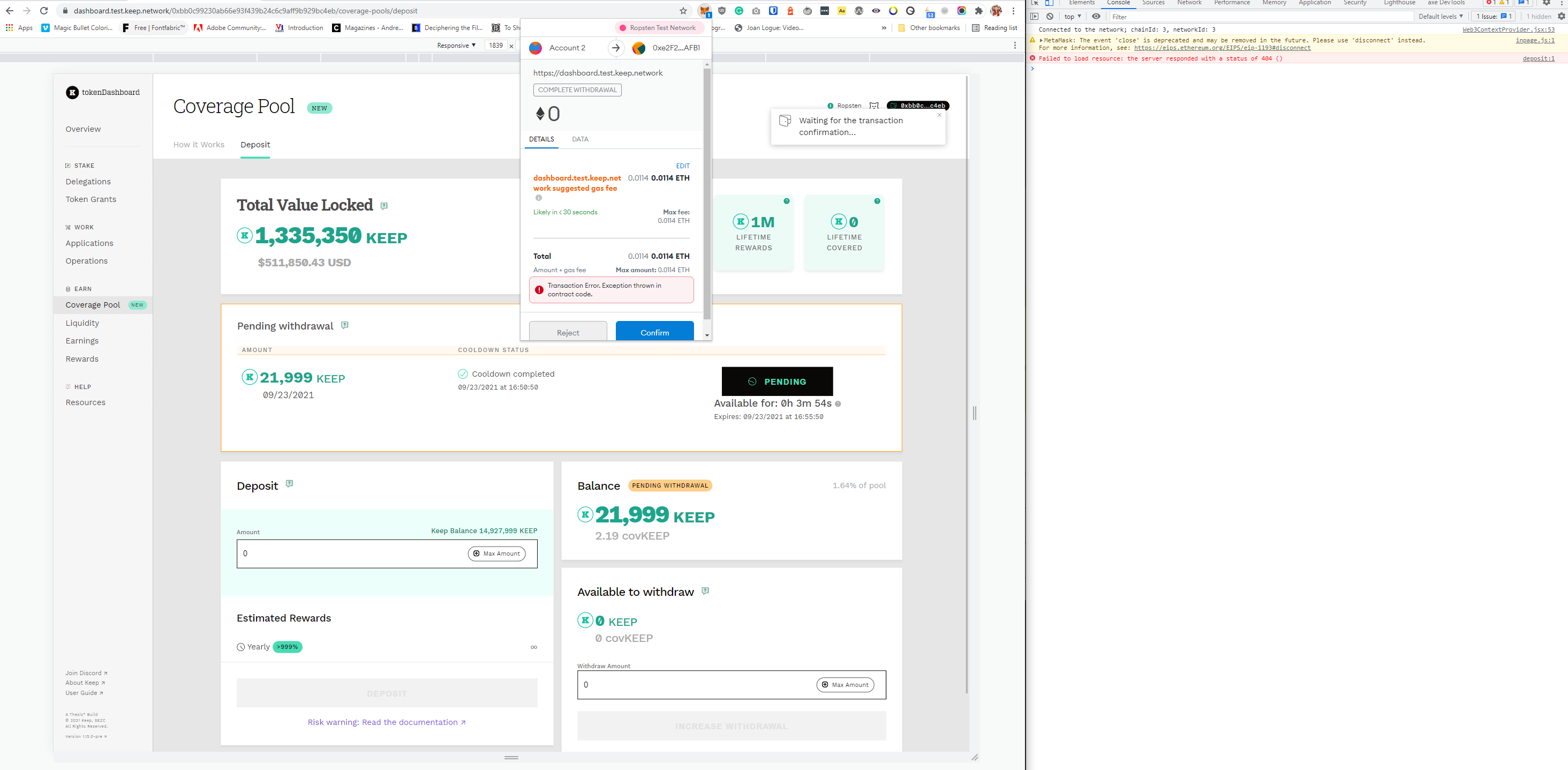Toggle the console sidebar panel
This screenshot has width=1568, height=770.
tap(1034, 17)
